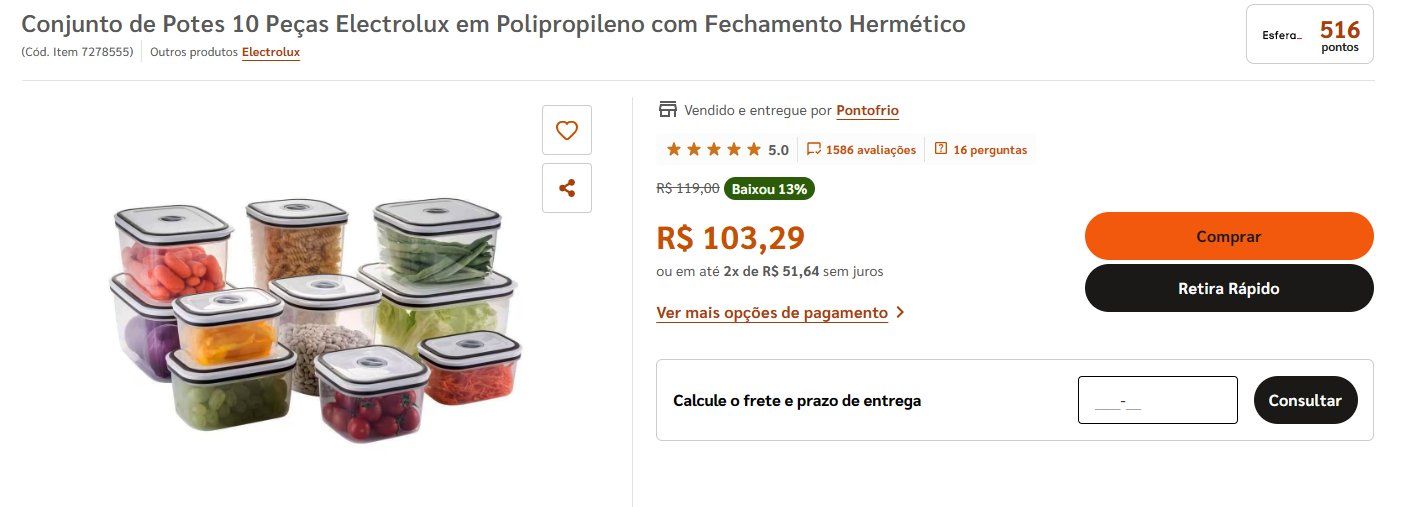Choose the Retira Rápido option
Viewport: 1426px width, 507px height.
[x=1229, y=289]
